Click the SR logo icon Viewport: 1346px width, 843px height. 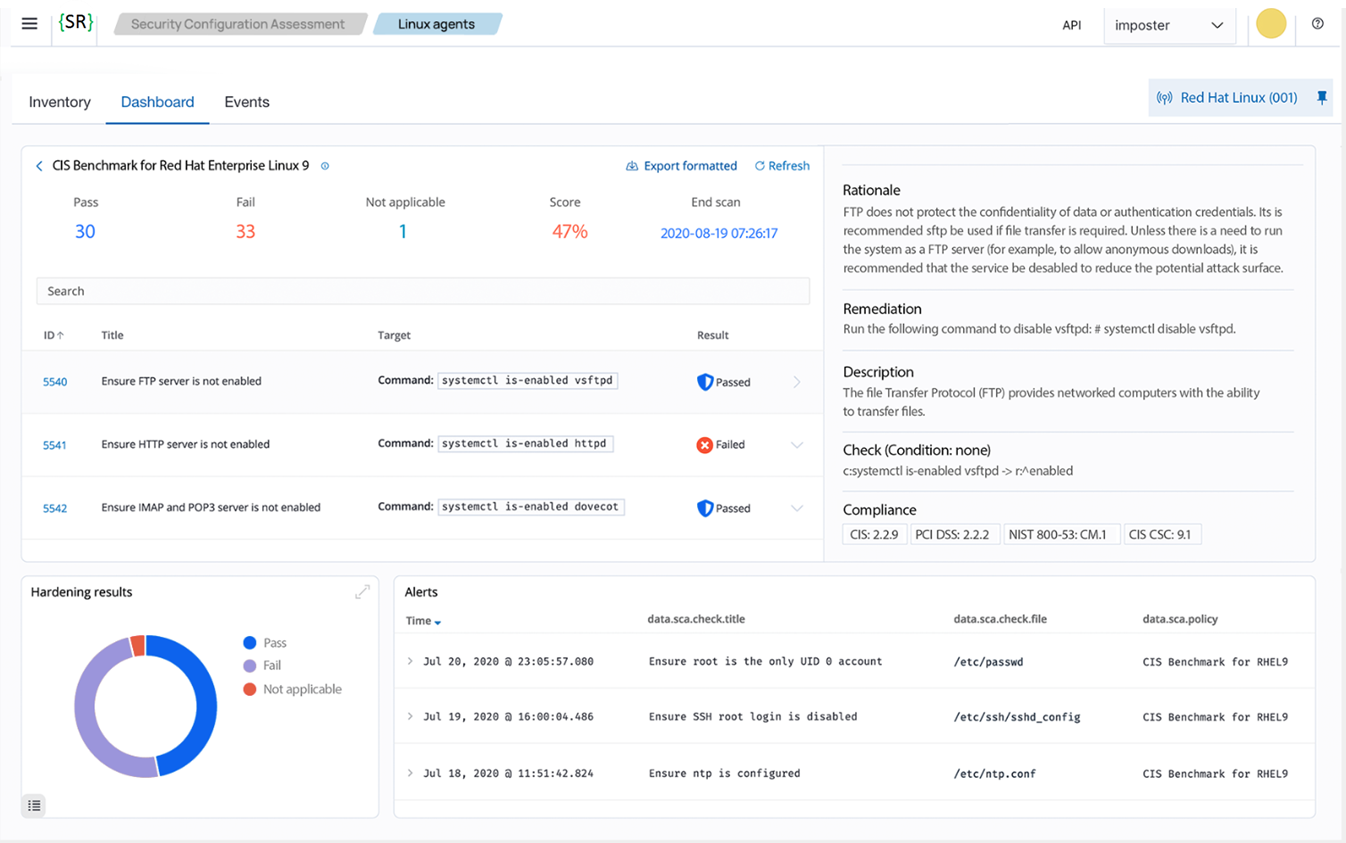[x=76, y=23]
